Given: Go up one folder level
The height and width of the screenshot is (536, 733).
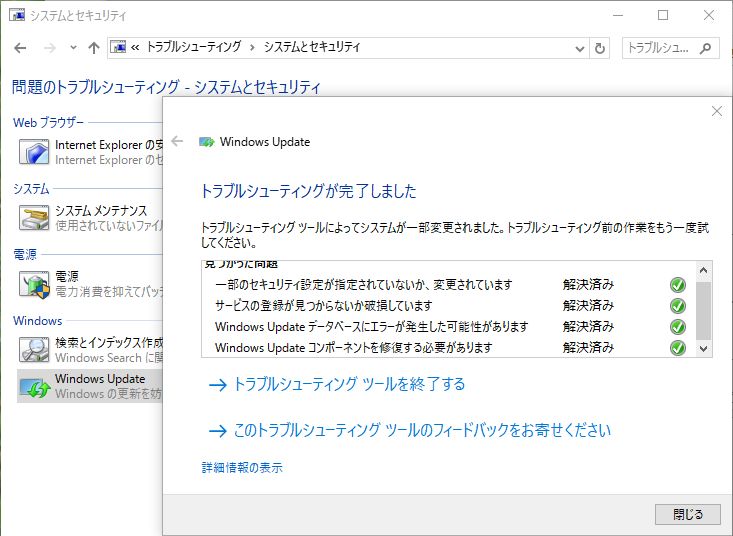Looking at the screenshot, I should pyautogui.click(x=94, y=48).
